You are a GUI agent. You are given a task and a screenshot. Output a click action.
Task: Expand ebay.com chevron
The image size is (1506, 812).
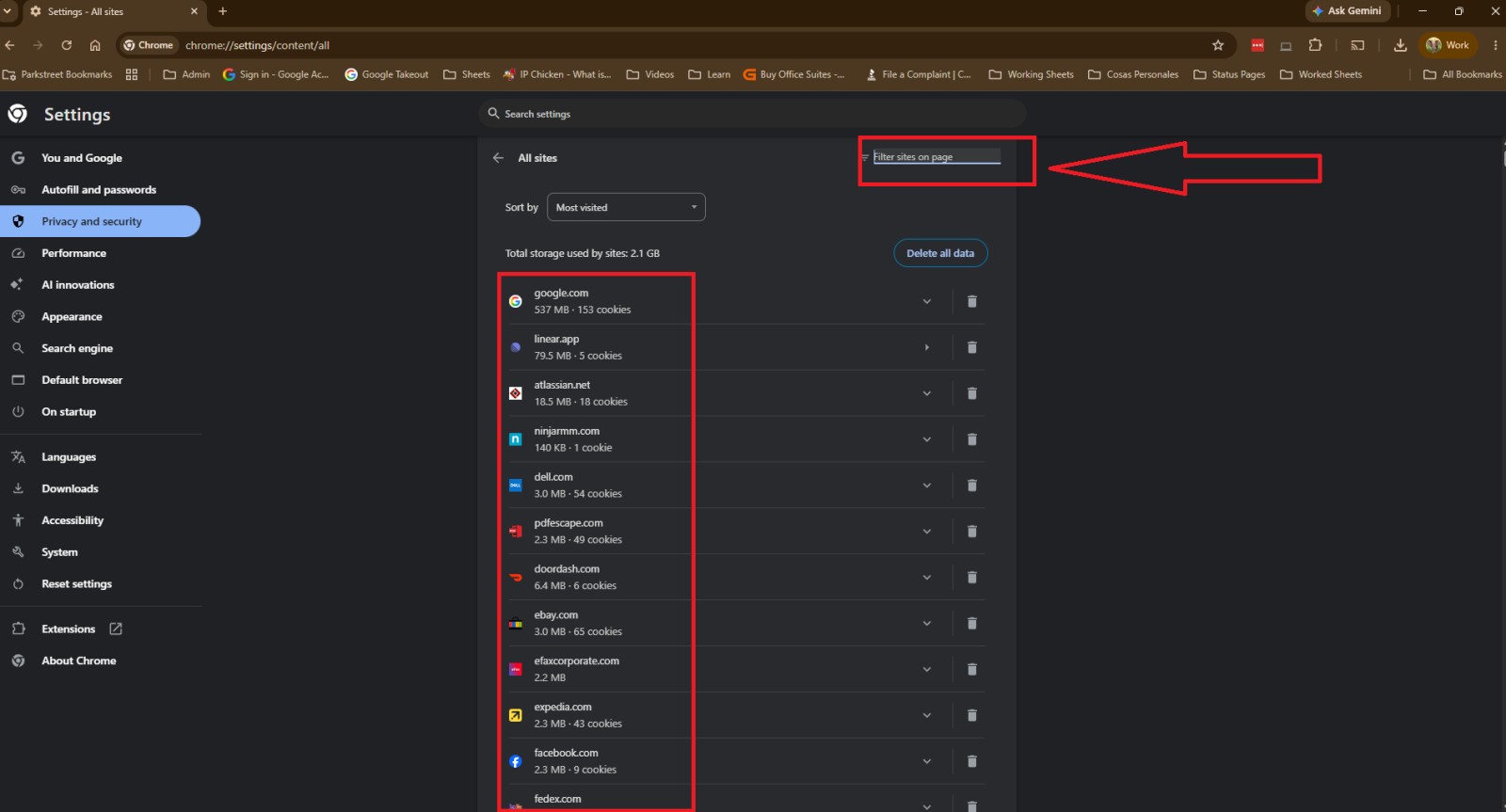coord(927,624)
